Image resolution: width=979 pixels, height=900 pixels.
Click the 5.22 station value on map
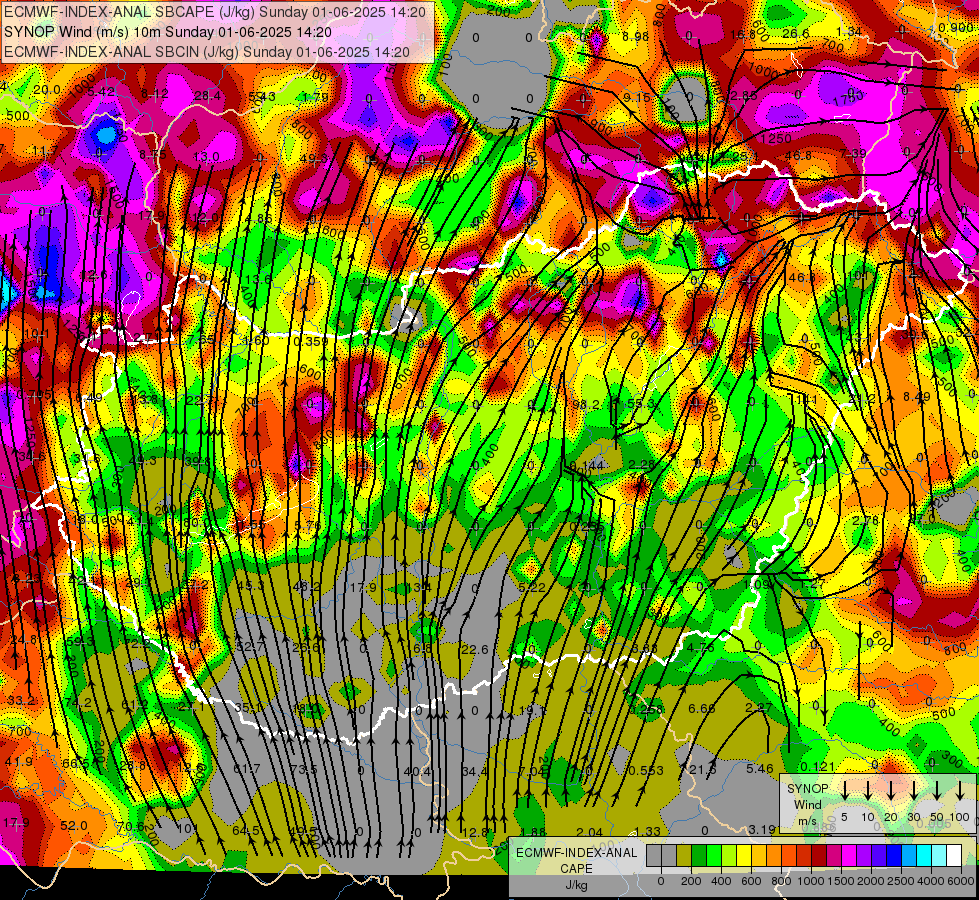pos(532,588)
